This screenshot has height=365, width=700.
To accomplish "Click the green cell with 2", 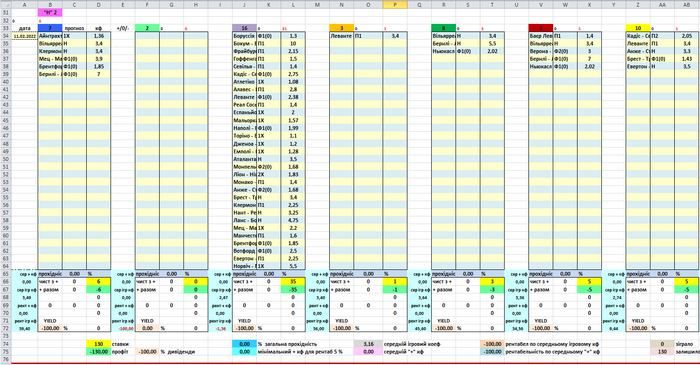I will pyautogui.click(x=147, y=28).
